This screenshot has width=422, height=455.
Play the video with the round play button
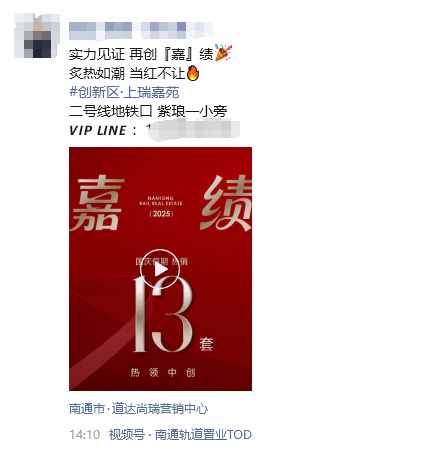point(160,269)
